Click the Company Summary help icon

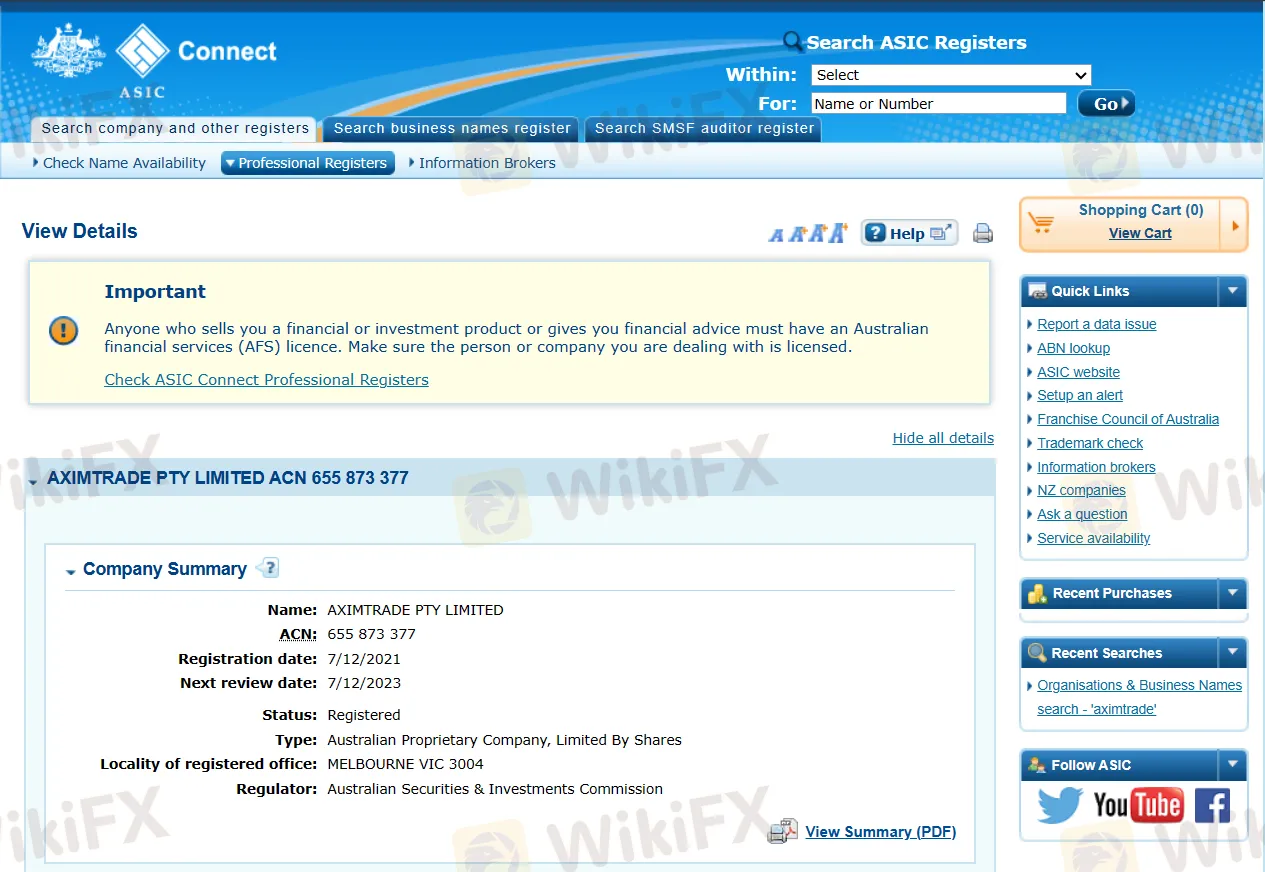(x=267, y=568)
